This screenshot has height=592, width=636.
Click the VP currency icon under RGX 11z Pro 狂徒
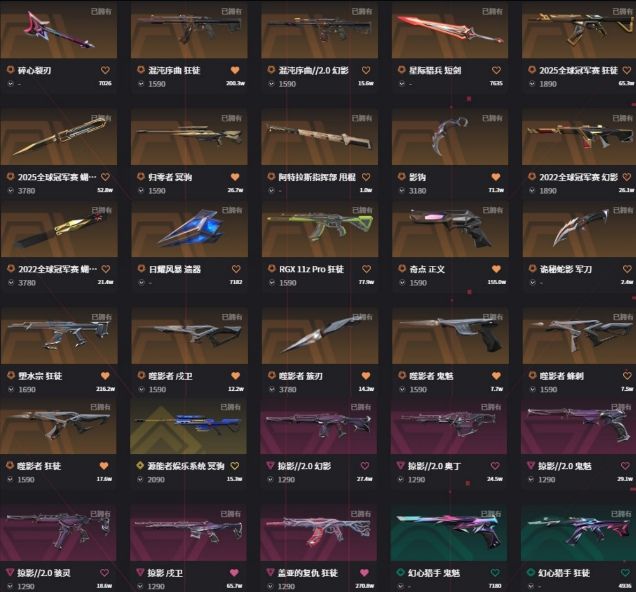272,283
